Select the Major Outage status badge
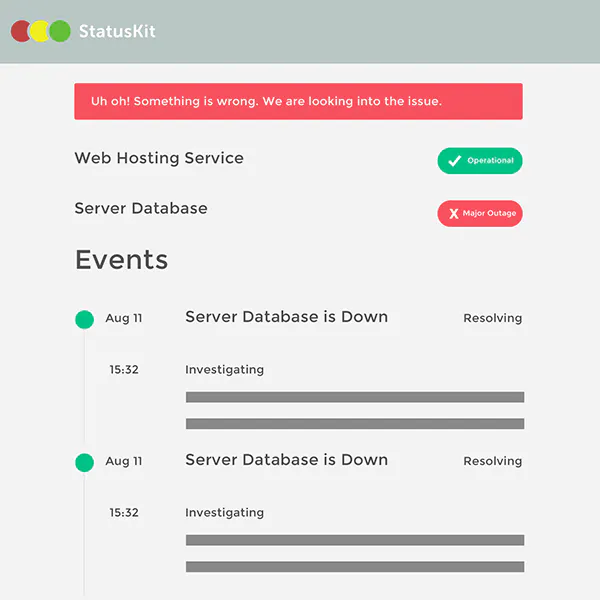Screen dimensions: 600x600 coord(480,214)
